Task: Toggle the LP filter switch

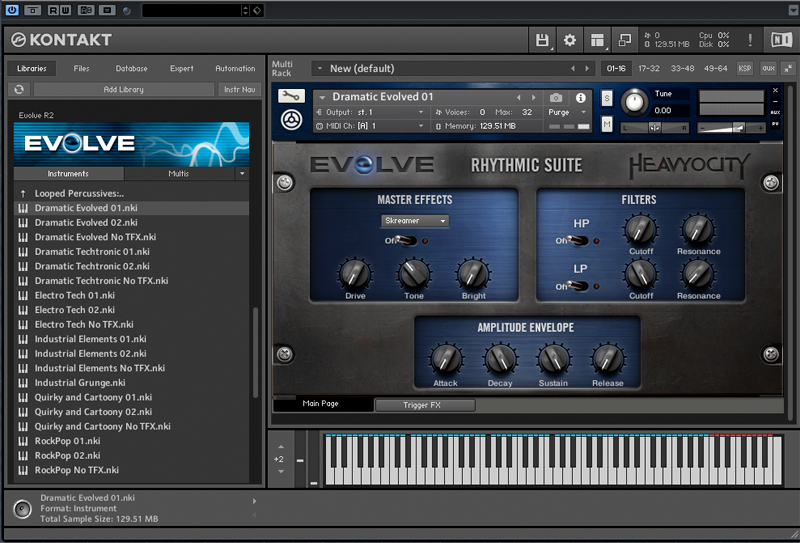Action: pos(578,286)
